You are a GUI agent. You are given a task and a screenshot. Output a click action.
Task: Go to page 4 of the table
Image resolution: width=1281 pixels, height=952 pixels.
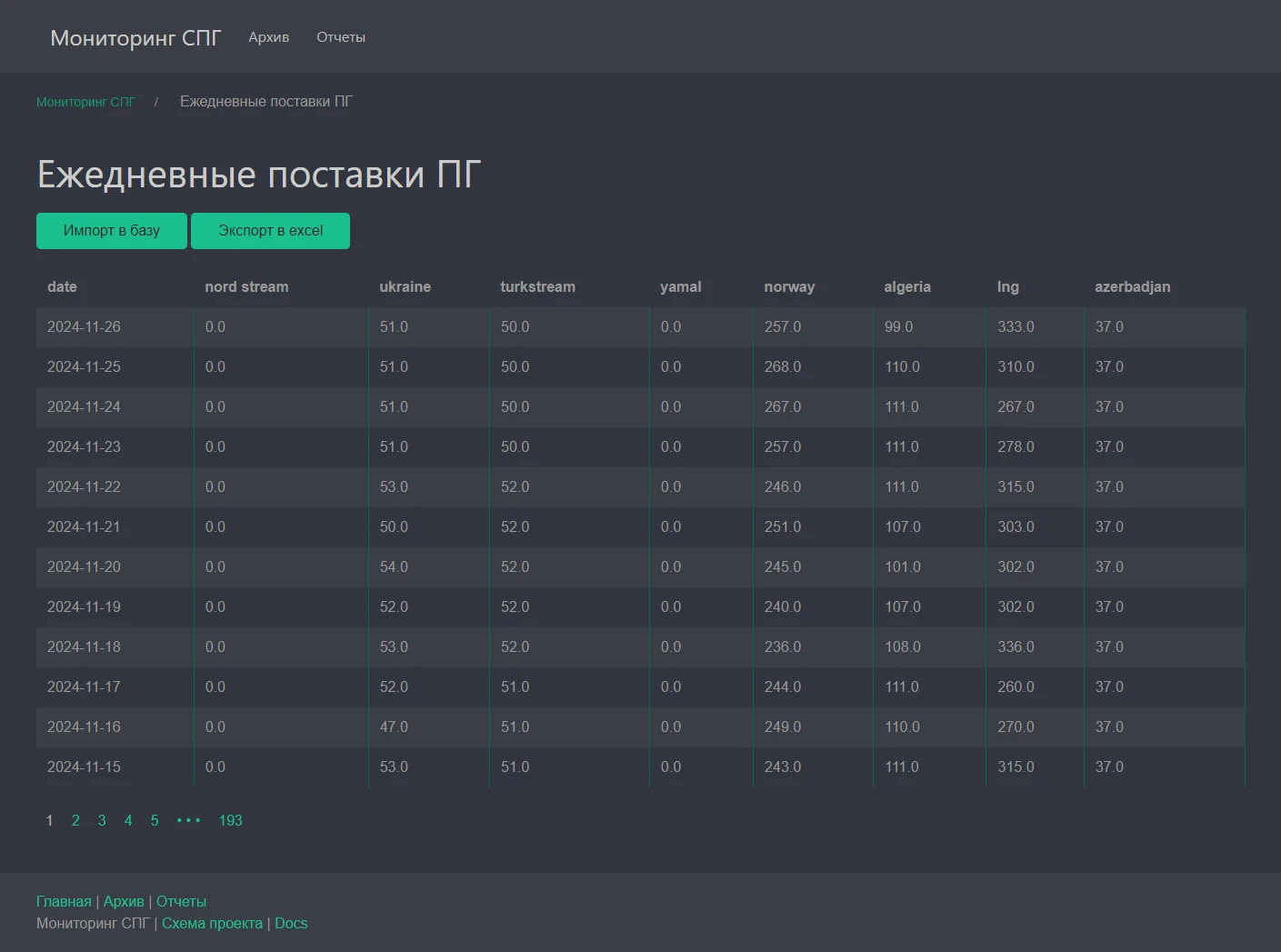click(x=128, y=820)
